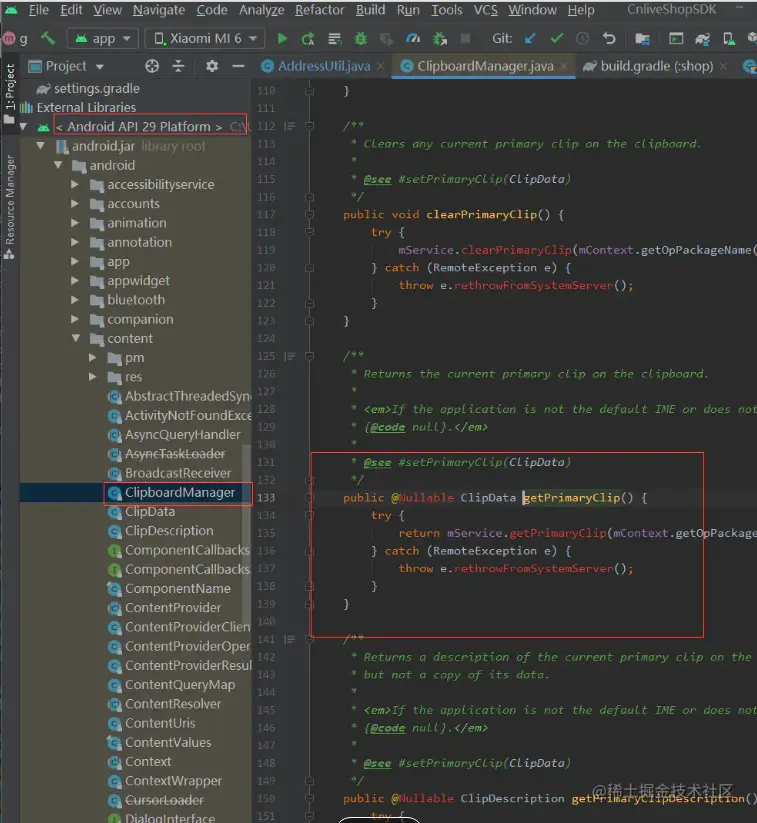Fold getPrimaryClip method at line 133
Image resolution: width=757 pixels, height=823 pixels.
[x=310, y=498]
